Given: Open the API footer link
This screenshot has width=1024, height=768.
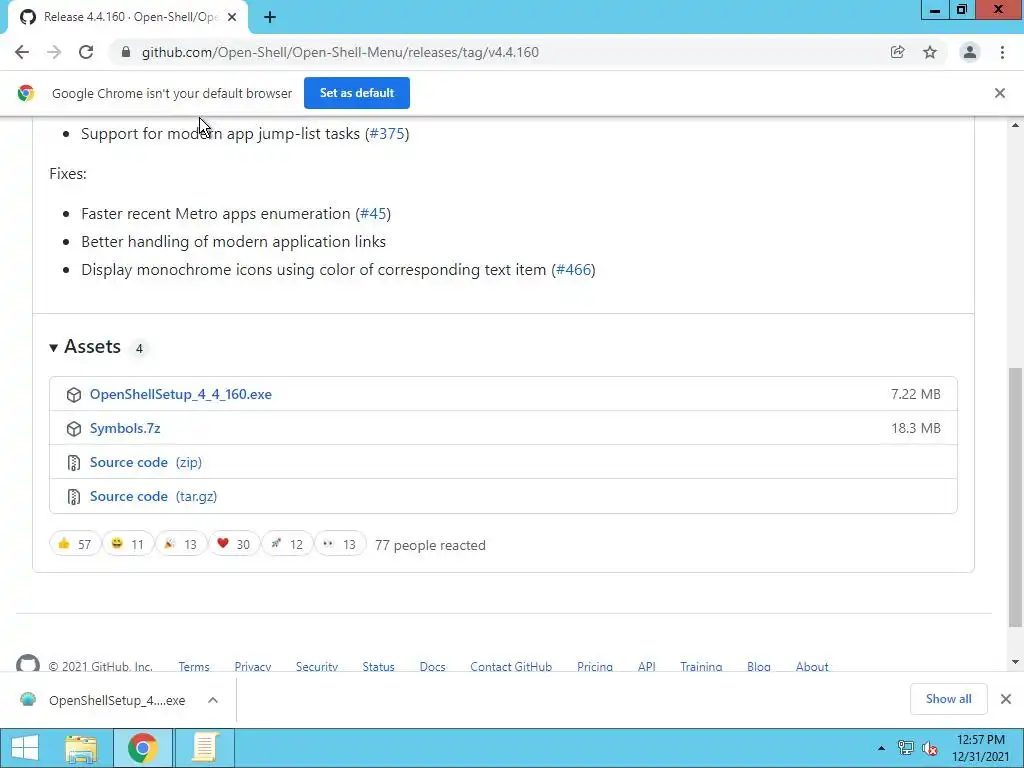Looking at the screenshot, I should coord(647,667).
